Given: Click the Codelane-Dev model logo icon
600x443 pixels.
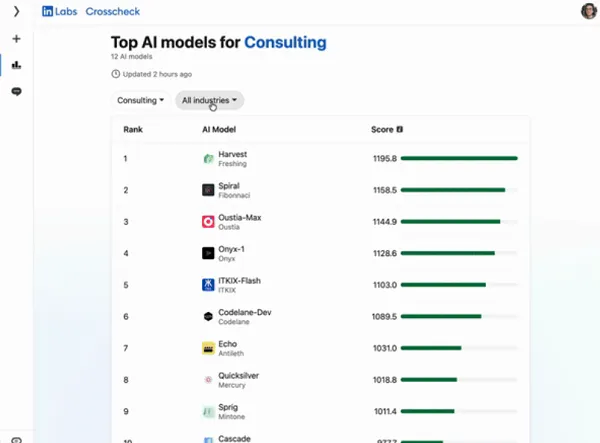Looking at the screenshot, I should click(x=208, y=316).
